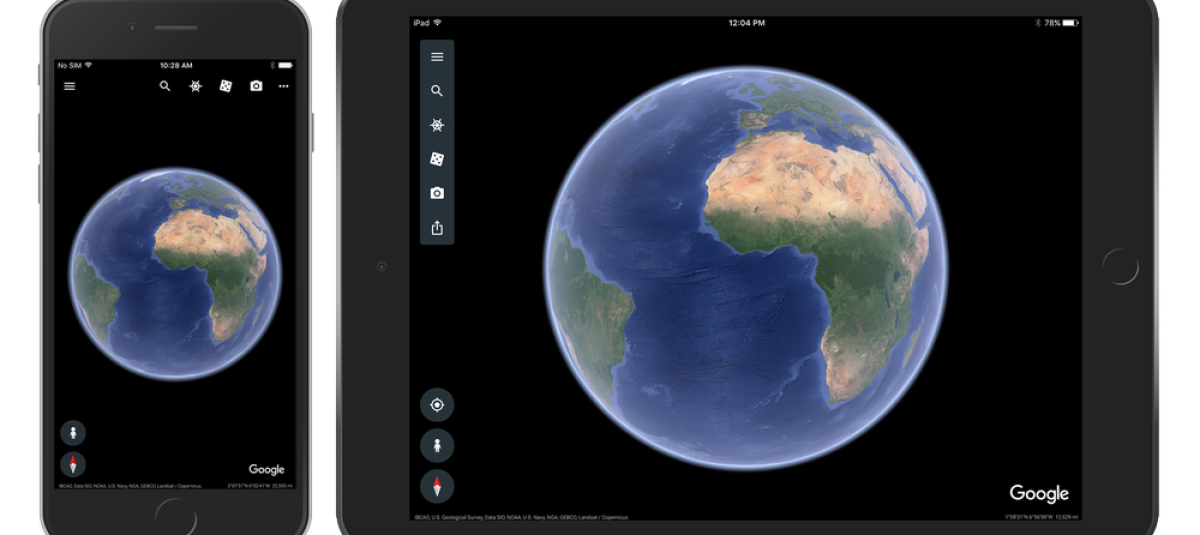
Task: Open Voyager ship wheel on iPhone
Action: 195,86
